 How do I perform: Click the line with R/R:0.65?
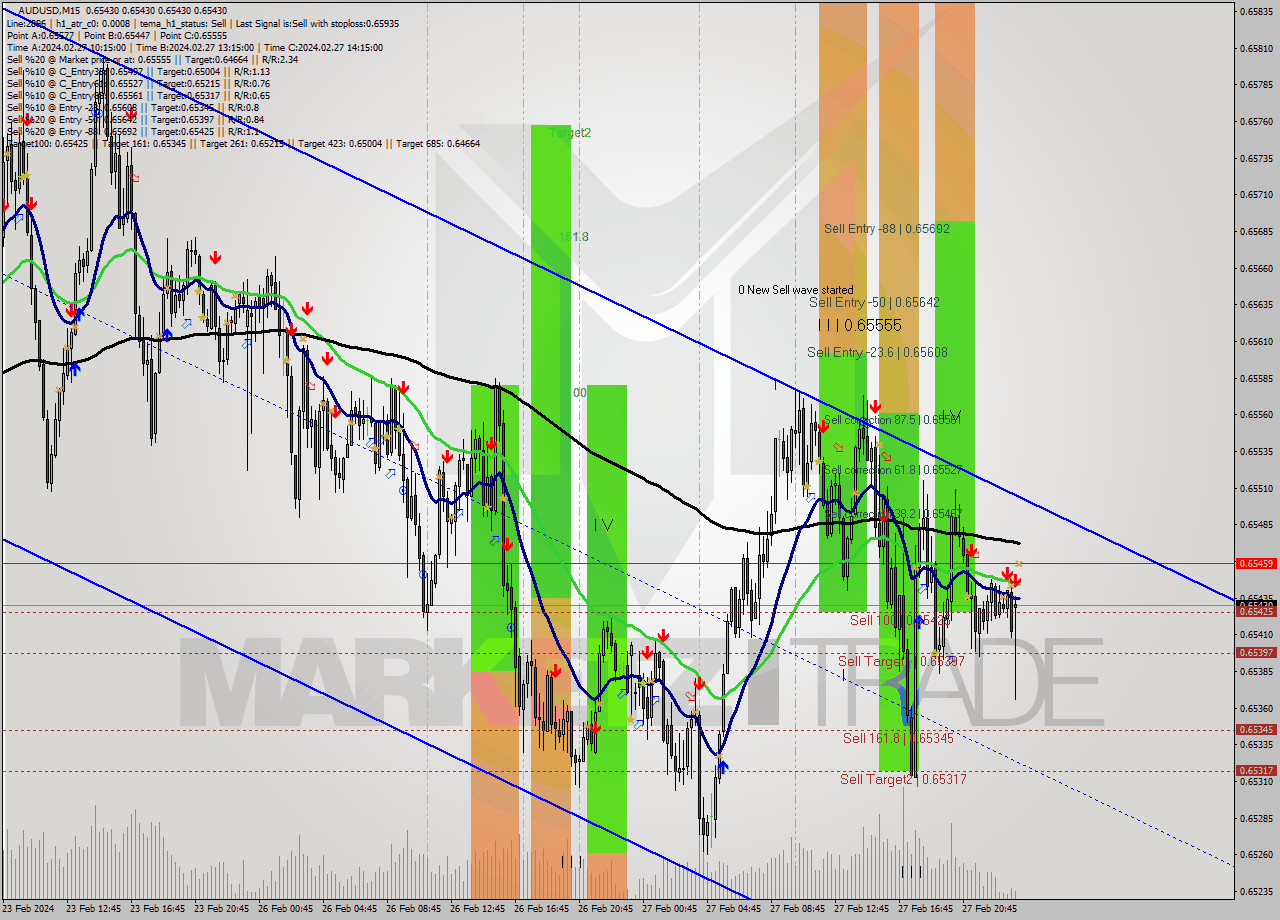[x=138, y=95]
